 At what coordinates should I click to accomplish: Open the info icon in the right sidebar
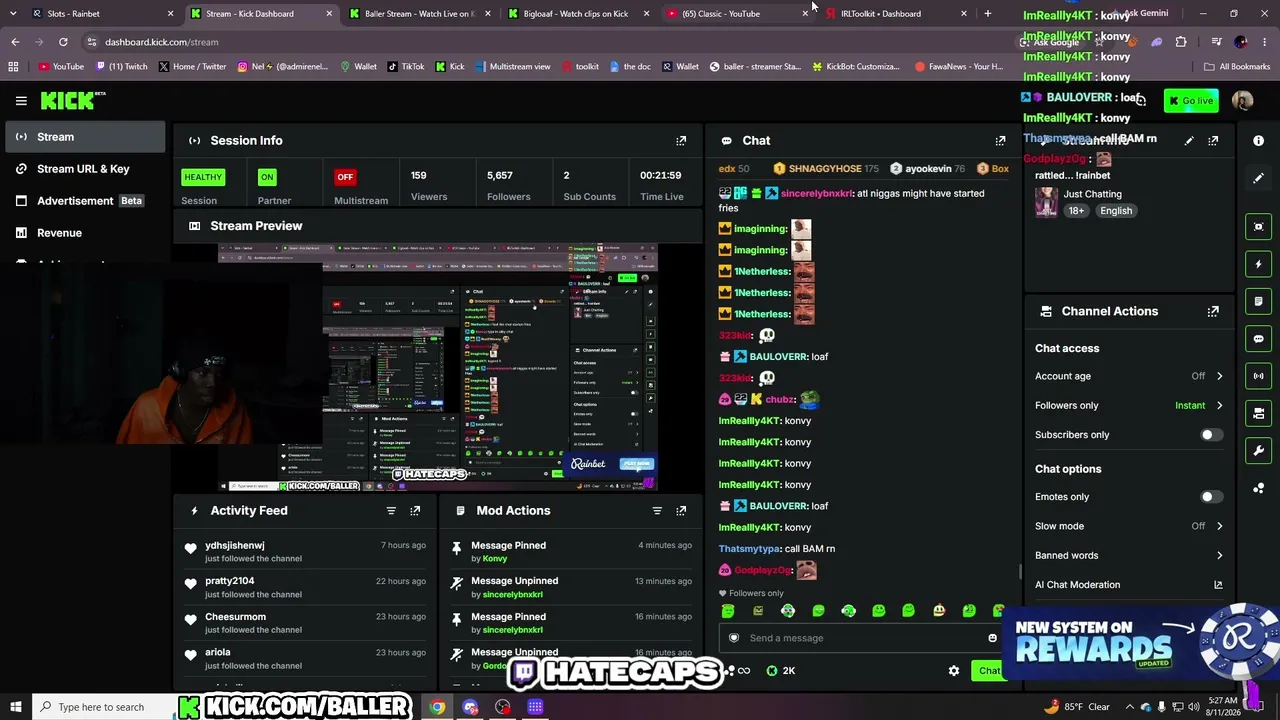[1258, 141]
